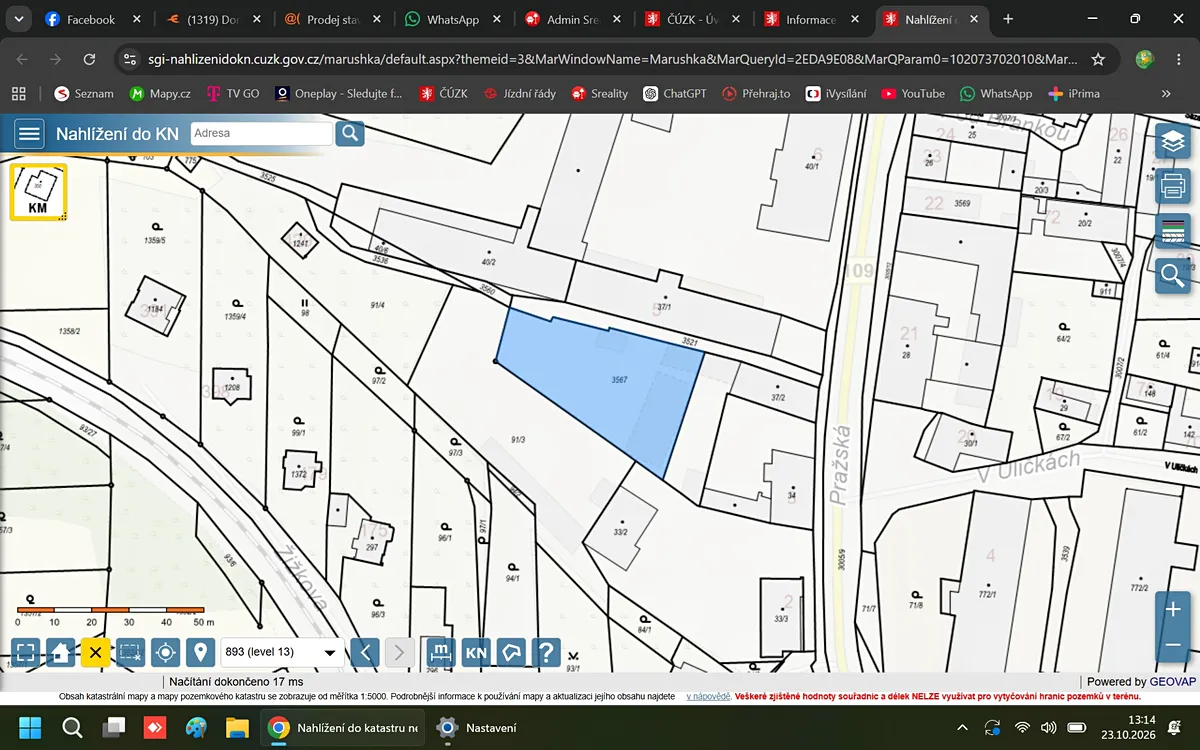Open the Chrome apps grid icon

coord(19,93)
